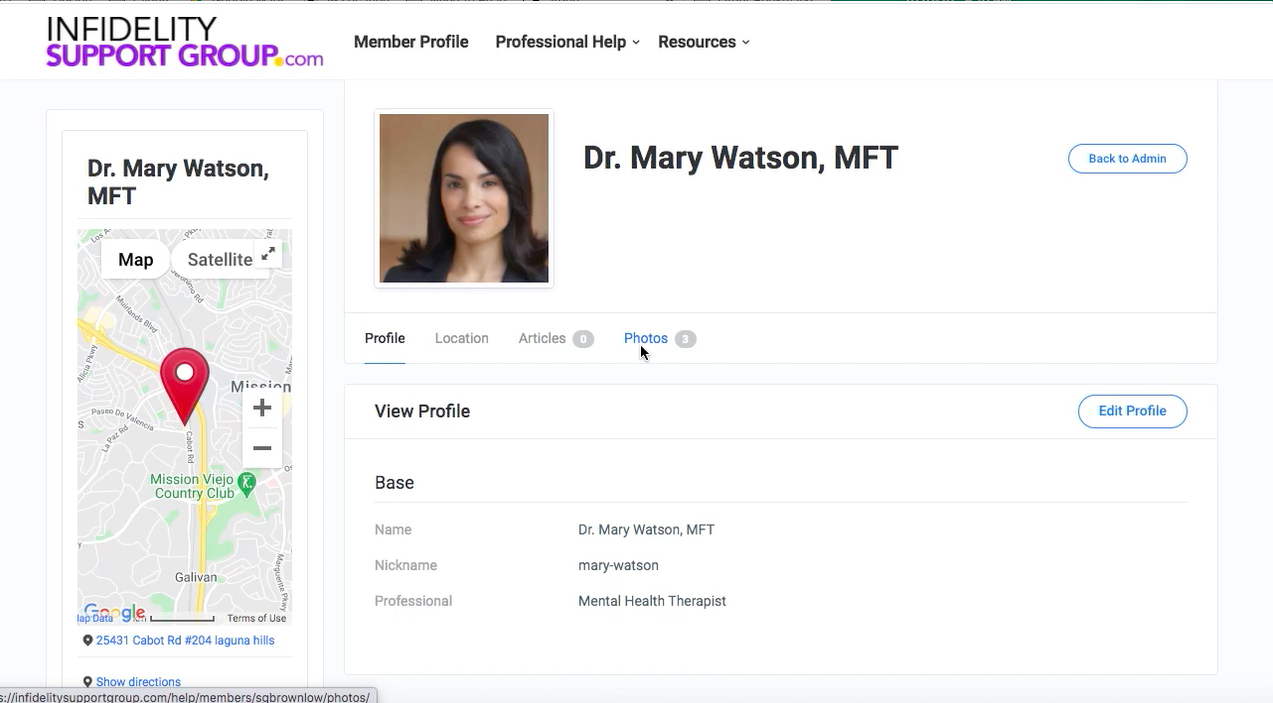This screenshot has height=703, width=1273.
Task: Click the Edit Profile button
Action: [x=1132, y=411]
